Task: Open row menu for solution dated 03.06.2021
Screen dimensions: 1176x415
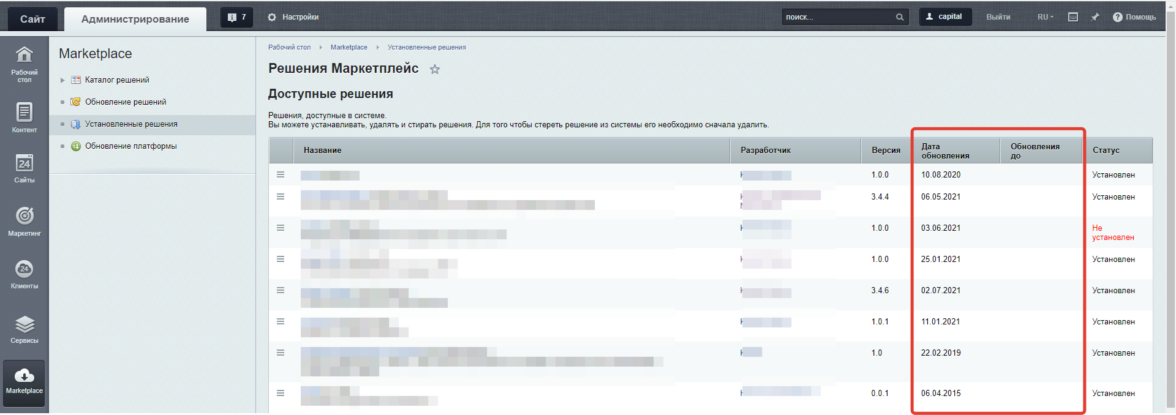Action: [x=280, y=227]
